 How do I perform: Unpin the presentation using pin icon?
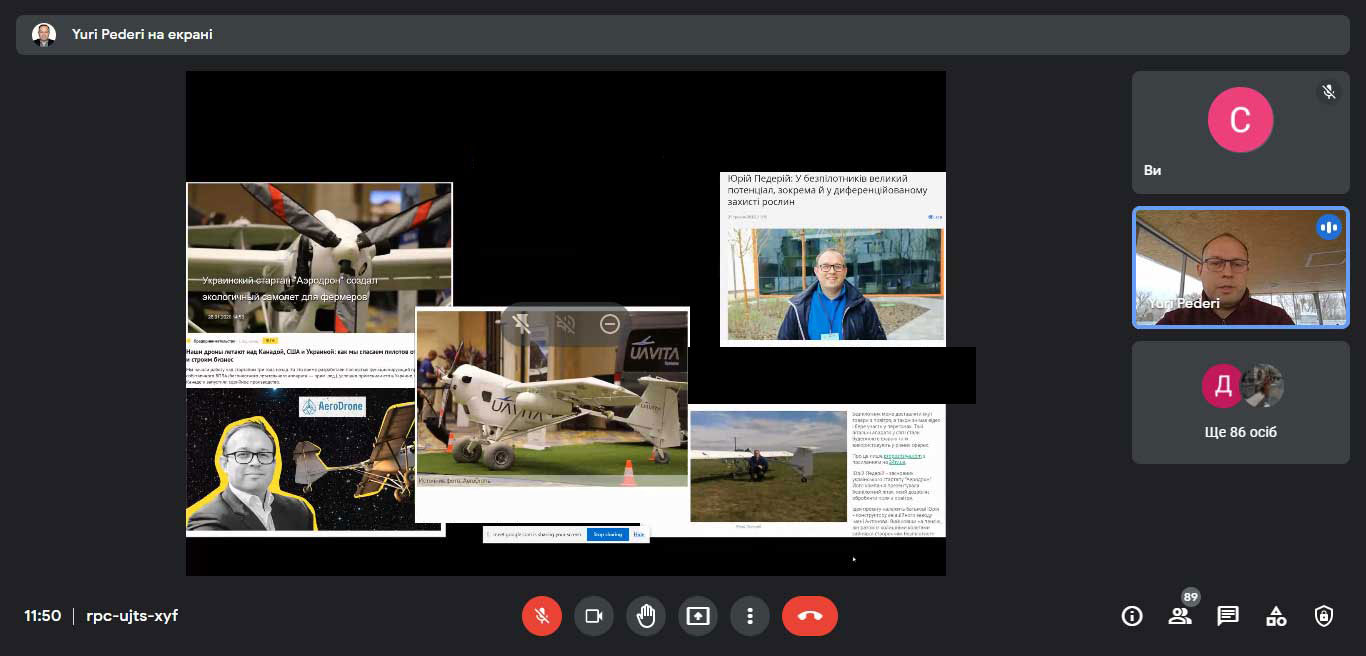(521, 324)
